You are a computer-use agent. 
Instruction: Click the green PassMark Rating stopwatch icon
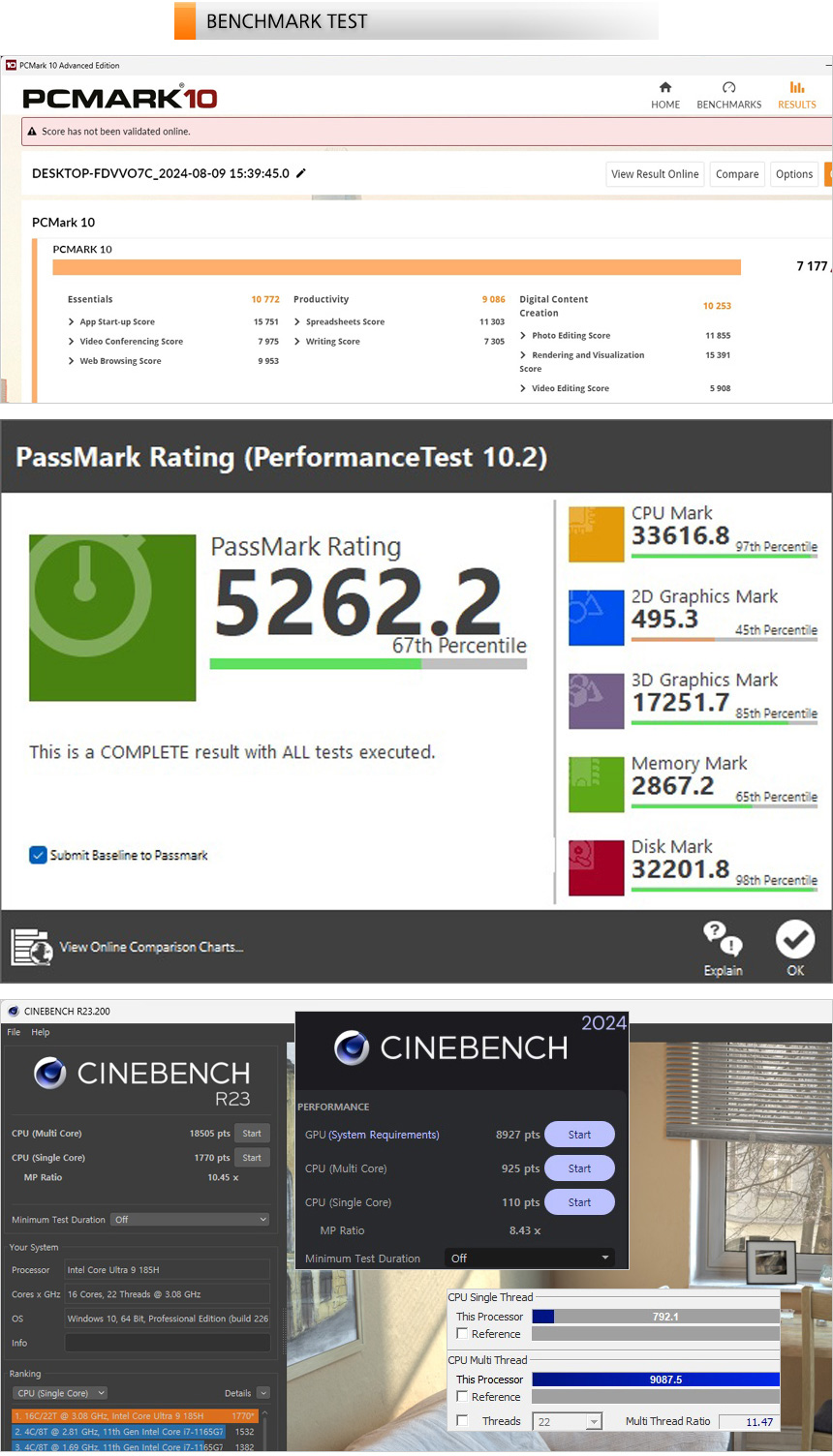[x=112, y=618]
